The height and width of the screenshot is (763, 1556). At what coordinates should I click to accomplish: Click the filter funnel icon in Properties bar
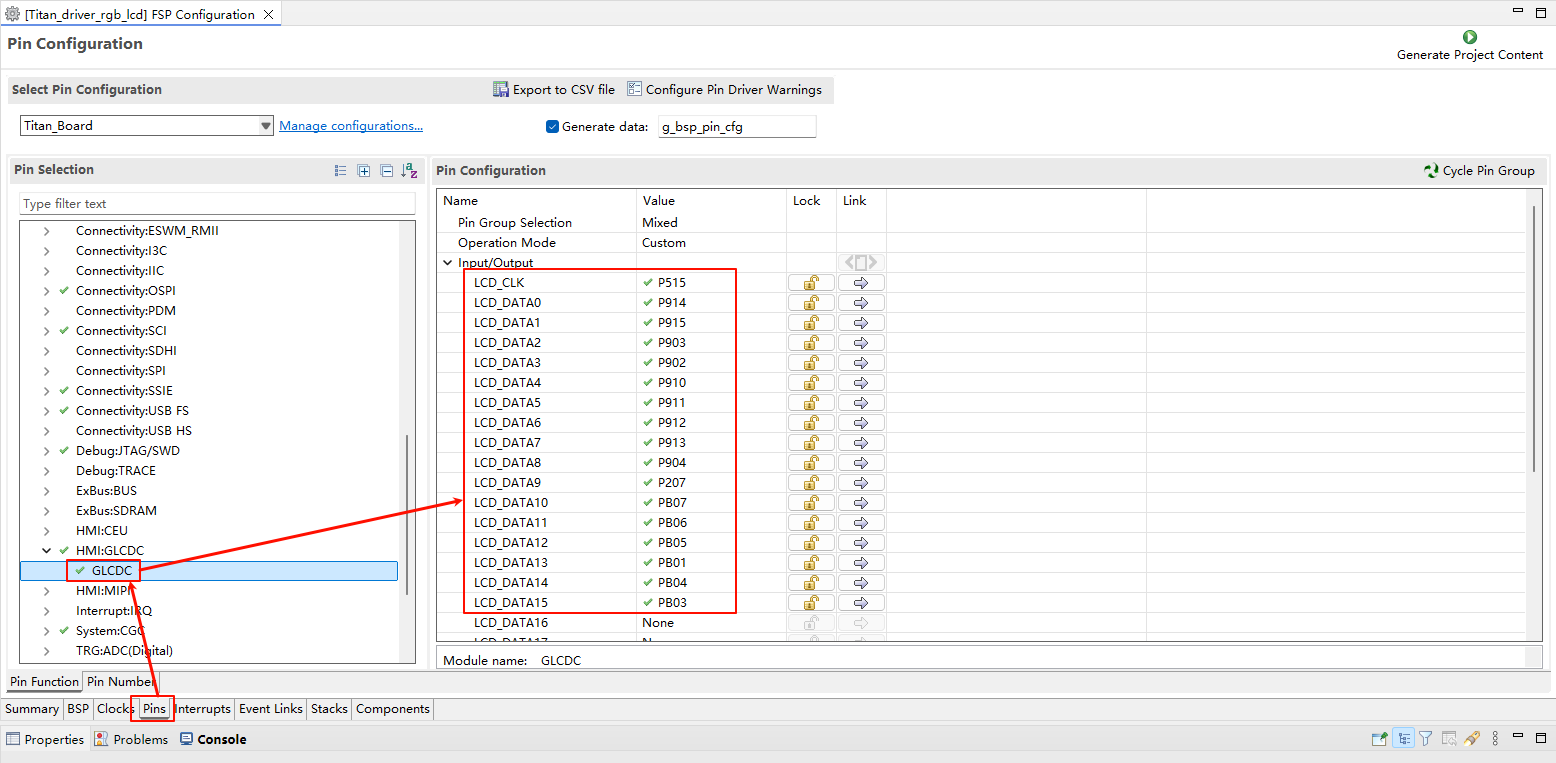[x=1426, y=739]
